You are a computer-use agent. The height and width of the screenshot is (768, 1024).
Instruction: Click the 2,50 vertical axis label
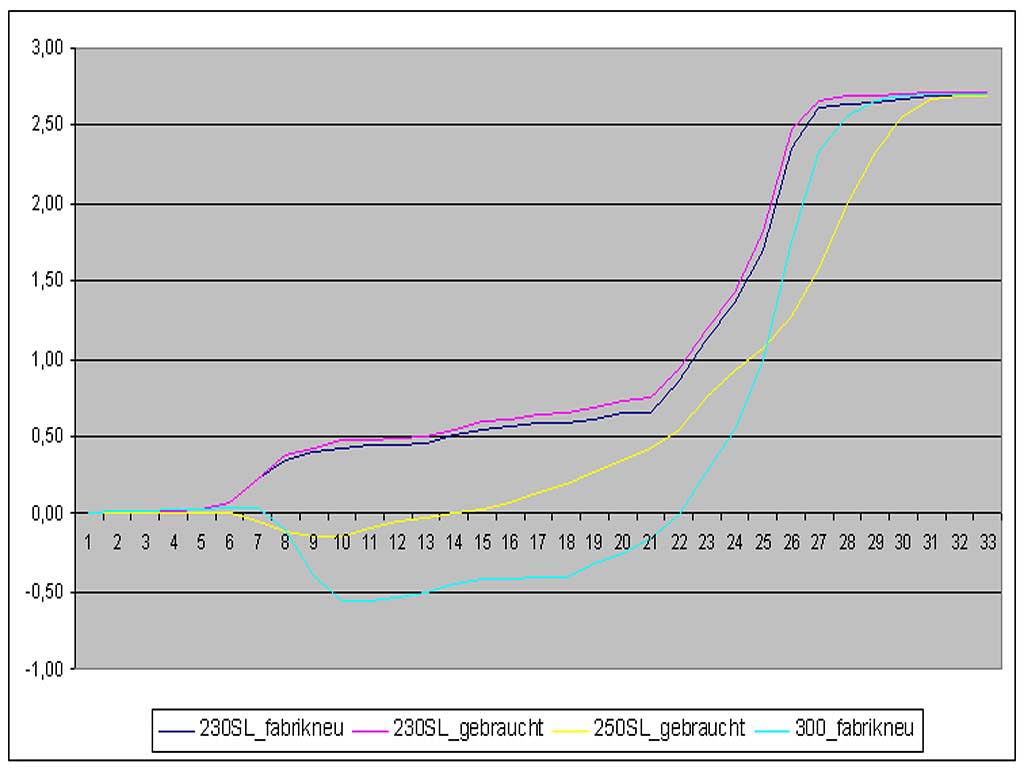(x=47, y=125)
